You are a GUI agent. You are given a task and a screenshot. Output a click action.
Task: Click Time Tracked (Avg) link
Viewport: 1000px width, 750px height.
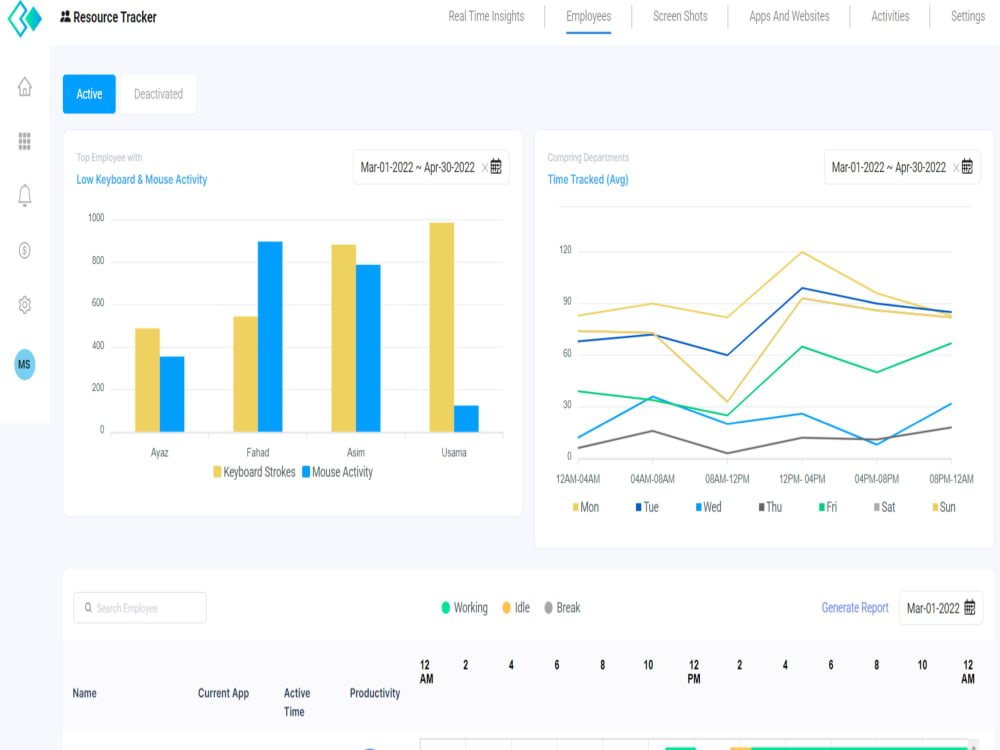(x=587, y=180)
